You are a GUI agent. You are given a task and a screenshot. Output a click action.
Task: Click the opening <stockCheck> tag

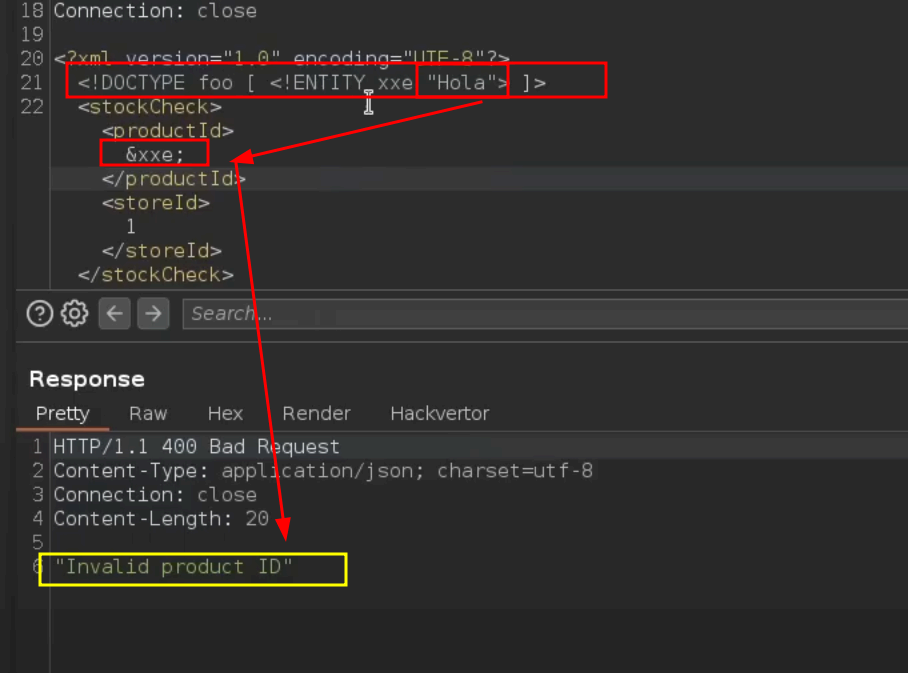pos(150,107)
